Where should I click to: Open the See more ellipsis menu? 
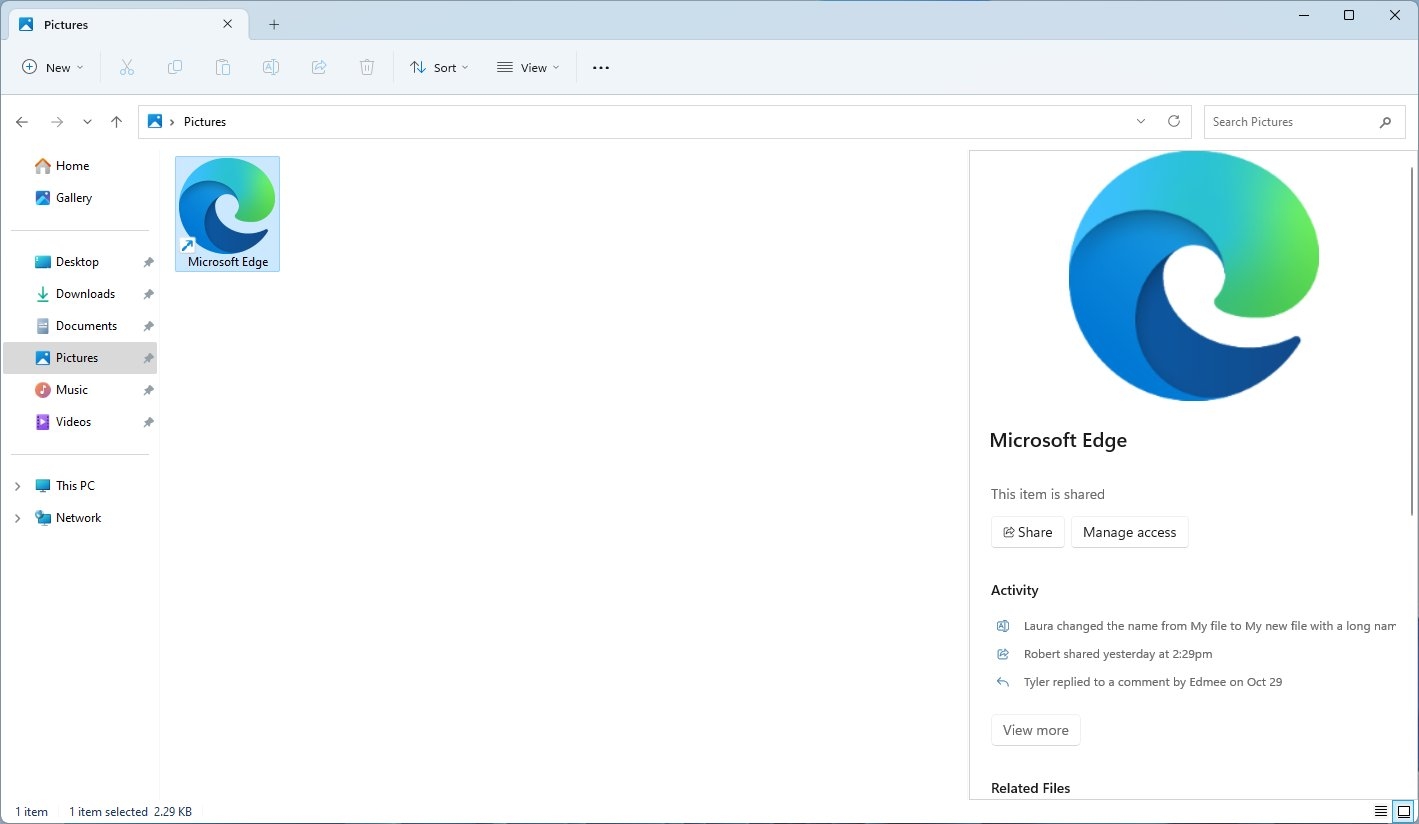point(601,67)
